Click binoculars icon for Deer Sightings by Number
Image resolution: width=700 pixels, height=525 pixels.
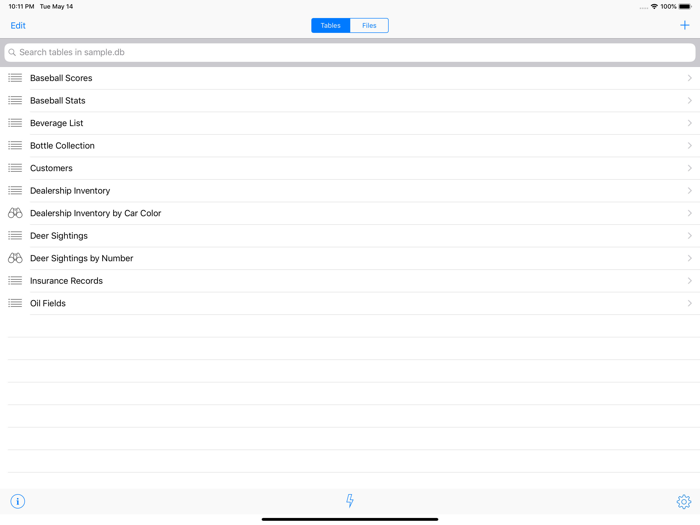pyautogui.click(x=15, y=258)
